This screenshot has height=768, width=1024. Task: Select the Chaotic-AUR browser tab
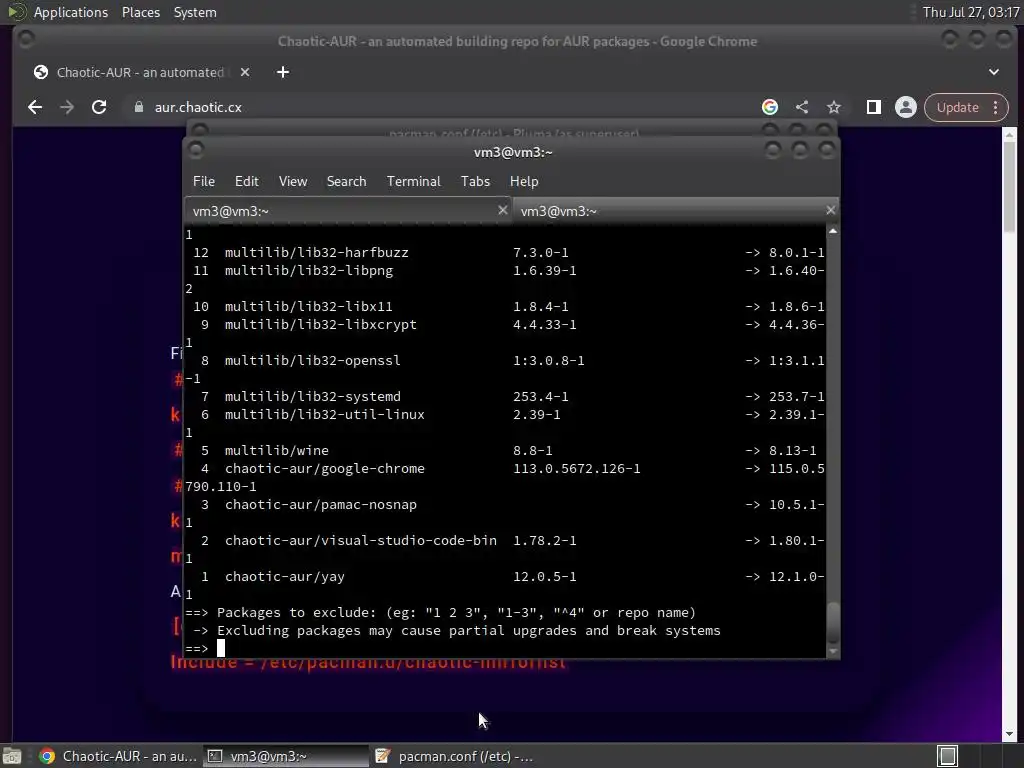[140, 72]
